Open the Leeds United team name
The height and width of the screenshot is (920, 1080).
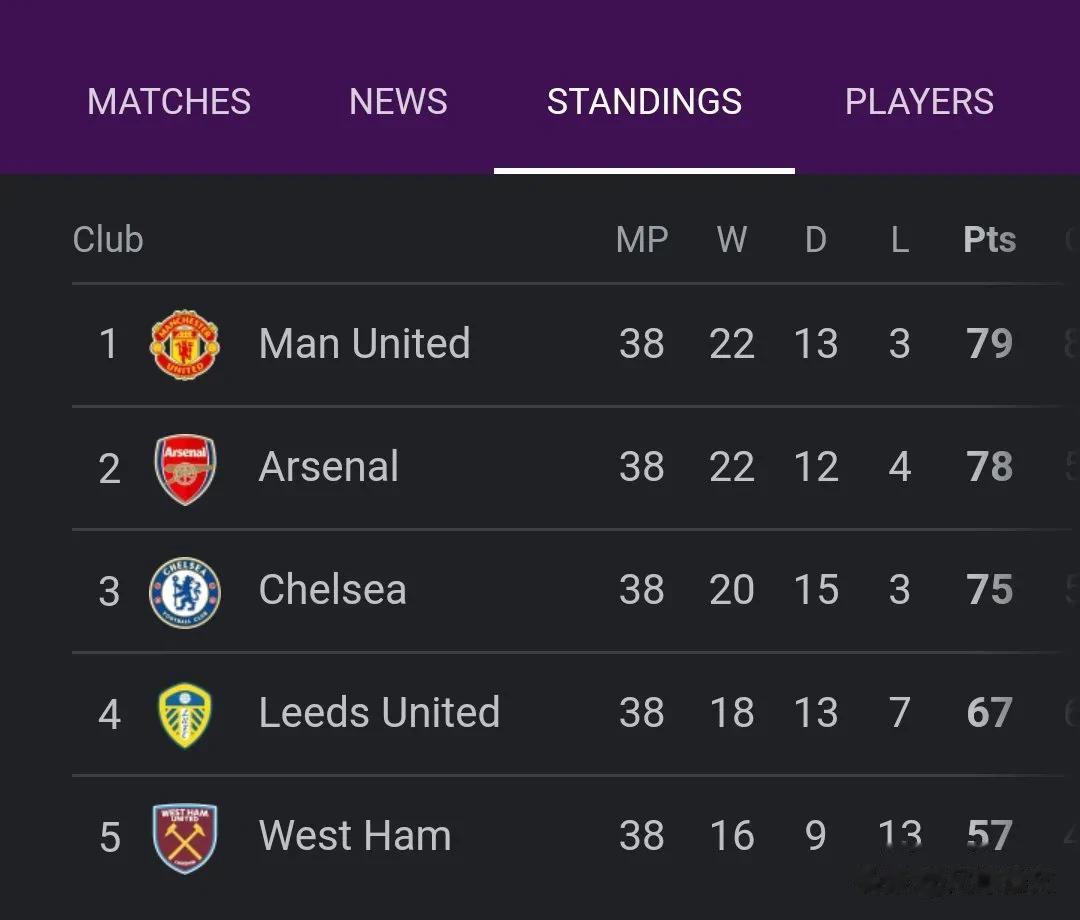pyautogui.click(x=380, y=712)
